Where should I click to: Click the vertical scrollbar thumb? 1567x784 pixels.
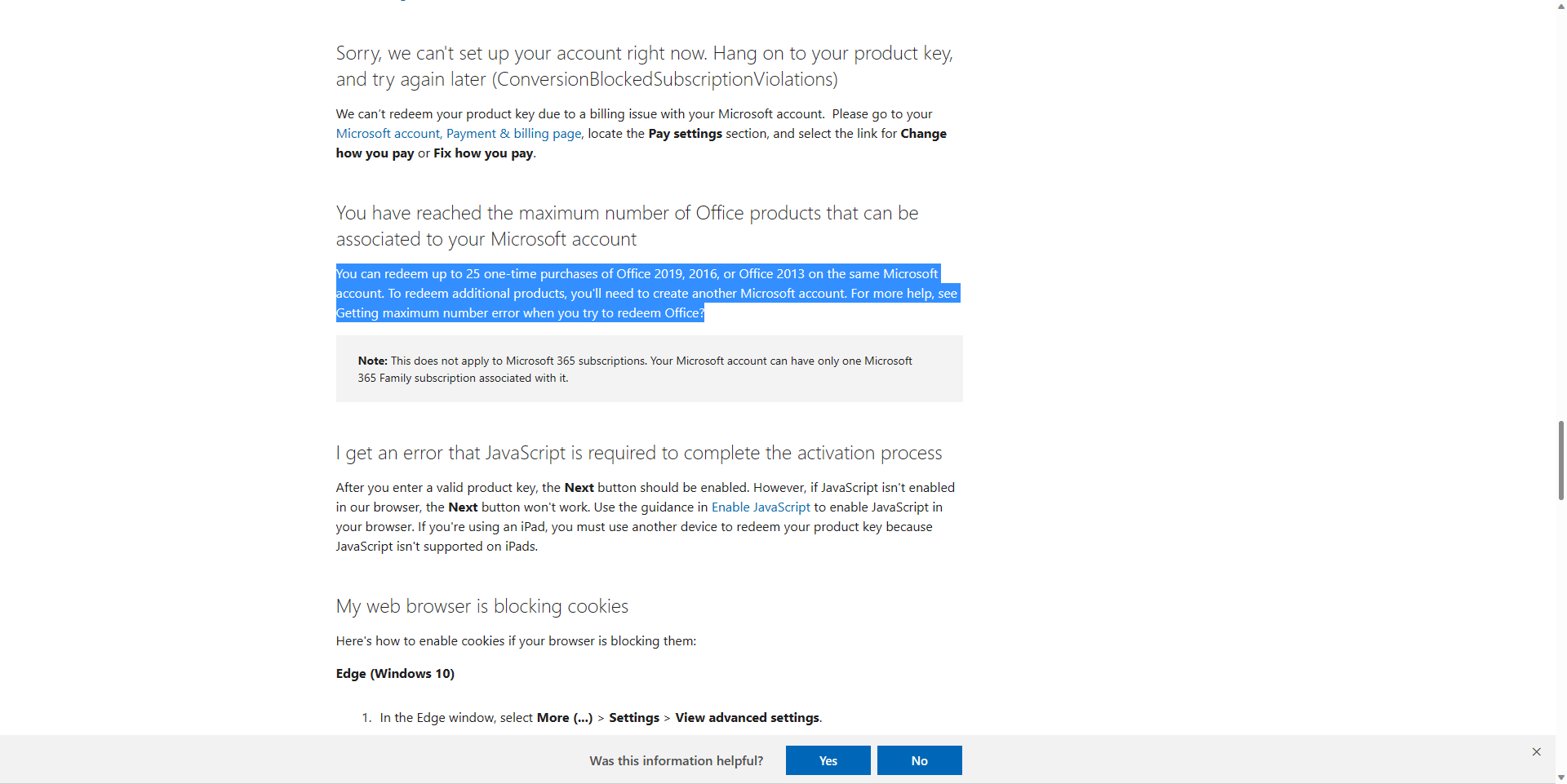(x=1560, y=461)
